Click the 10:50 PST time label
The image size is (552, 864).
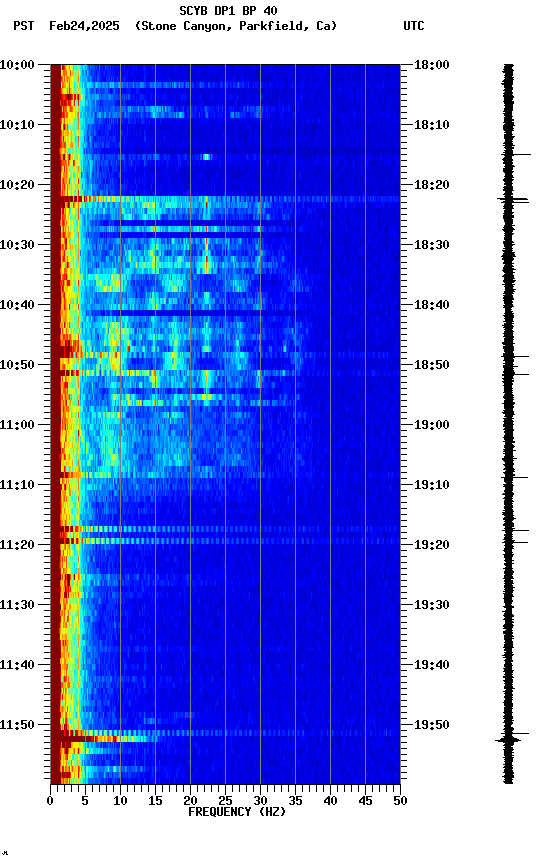click(17, 365)
